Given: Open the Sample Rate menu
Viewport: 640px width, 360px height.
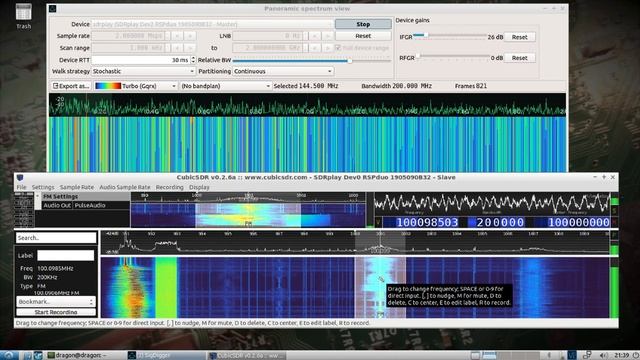Looking at the screenshot, I should point(77,187).
